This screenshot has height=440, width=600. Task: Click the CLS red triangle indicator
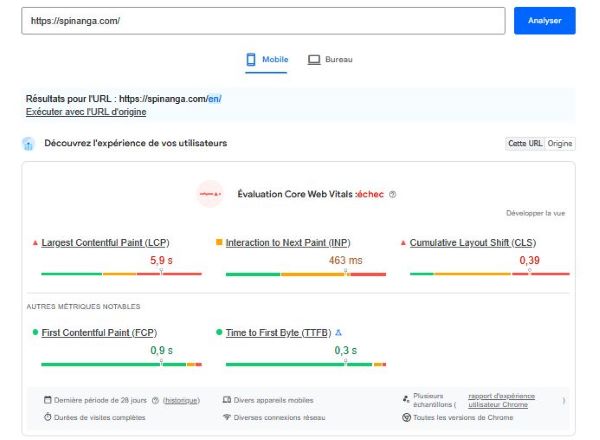coord(403,243)
